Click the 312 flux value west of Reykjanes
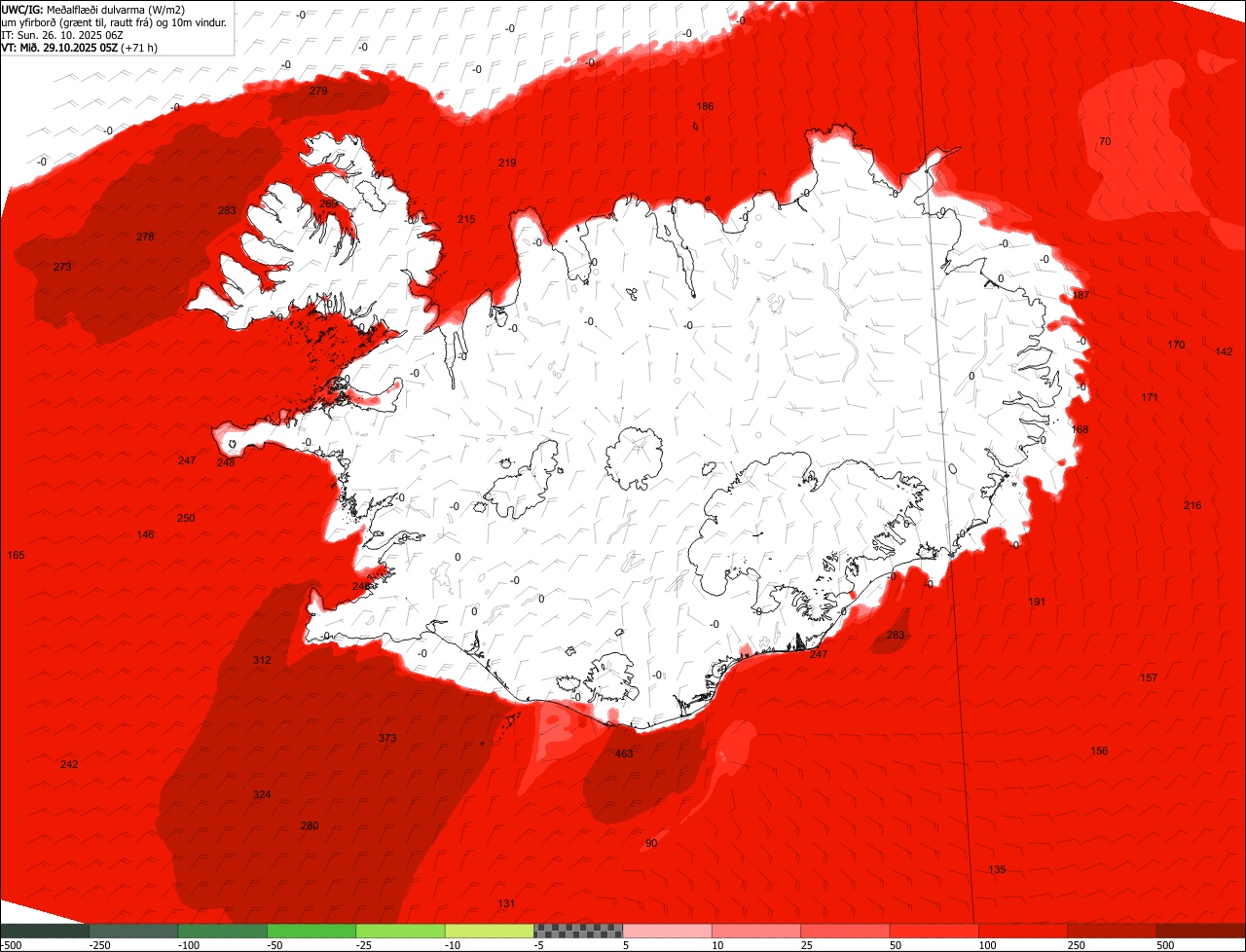 coord(262,660)
